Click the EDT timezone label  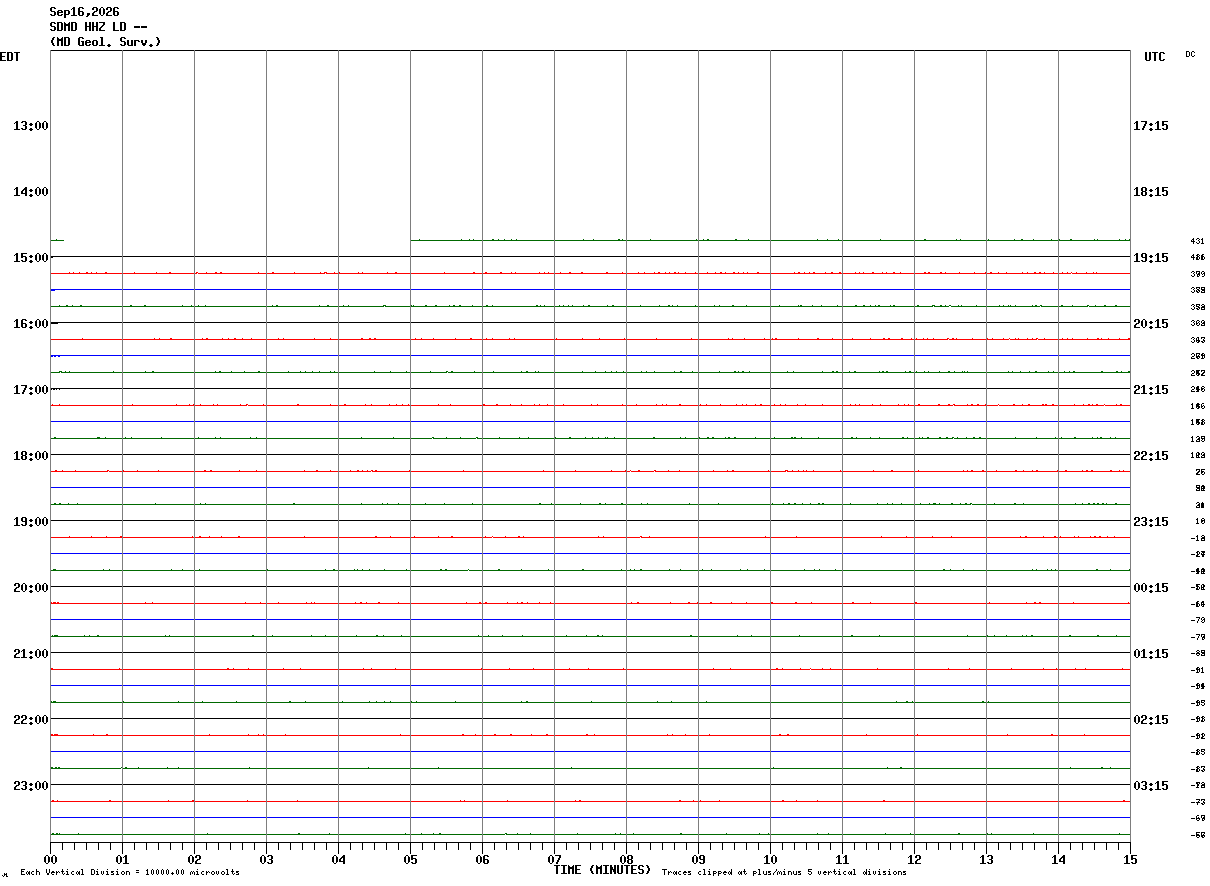click(9, 57)
